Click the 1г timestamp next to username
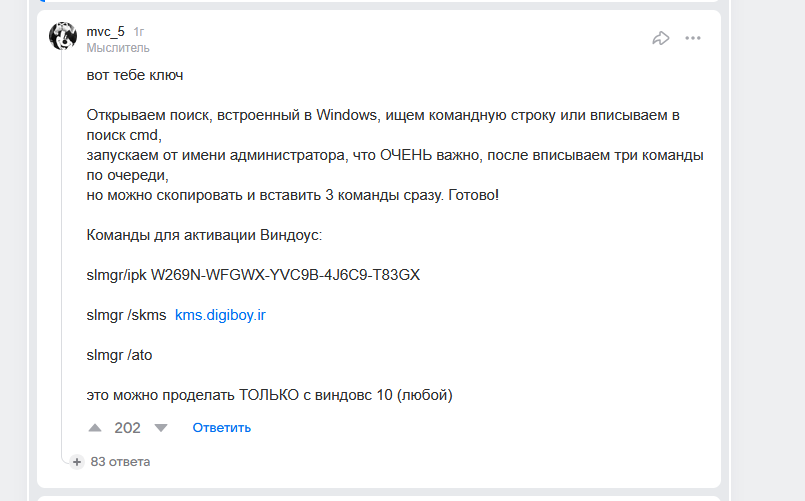Image resolution: width=805 pixels, height=501 pixels. pyautogui.click(x=139, y=31)
